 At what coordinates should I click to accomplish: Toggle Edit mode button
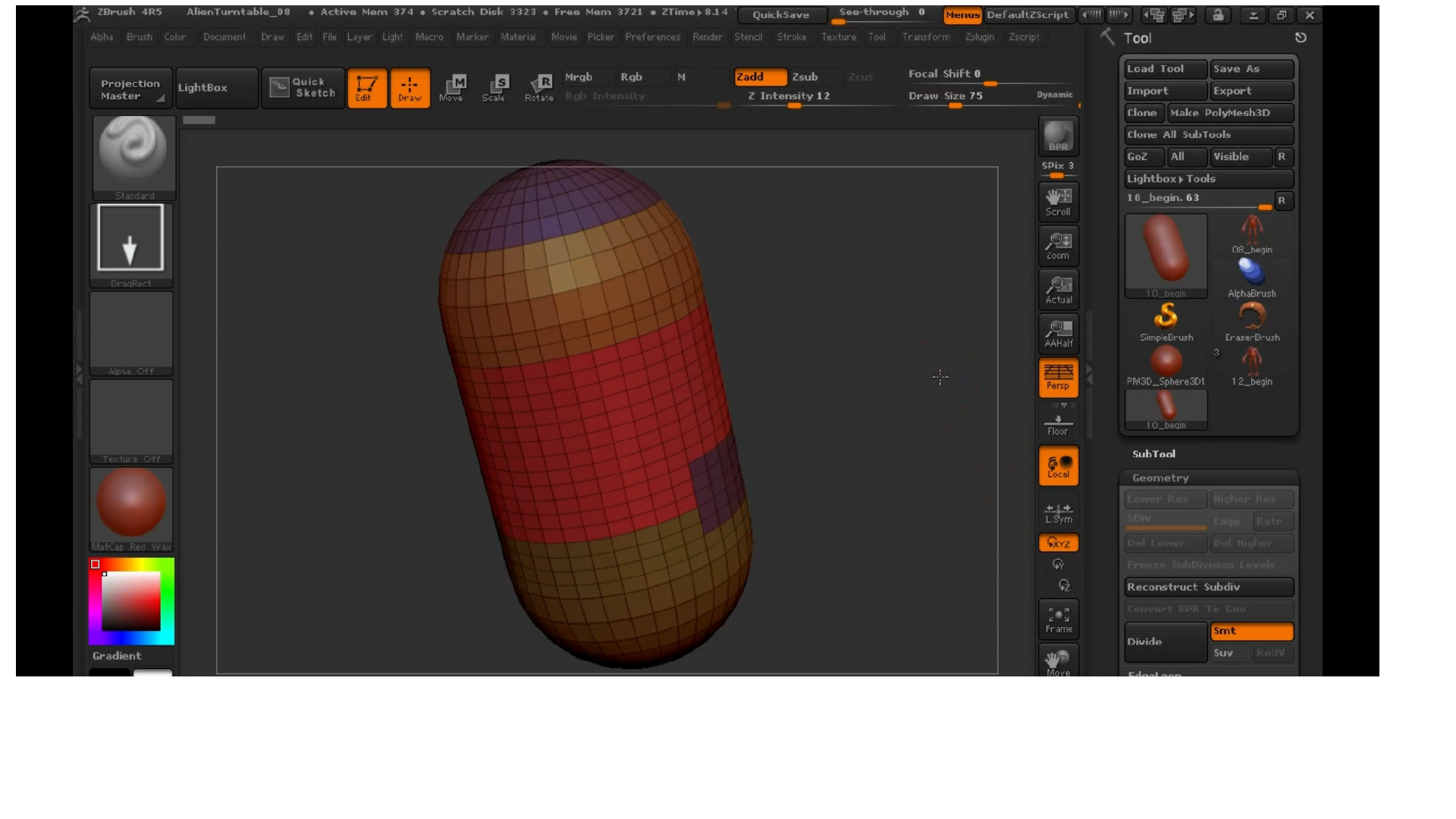[x=367, y=88]
